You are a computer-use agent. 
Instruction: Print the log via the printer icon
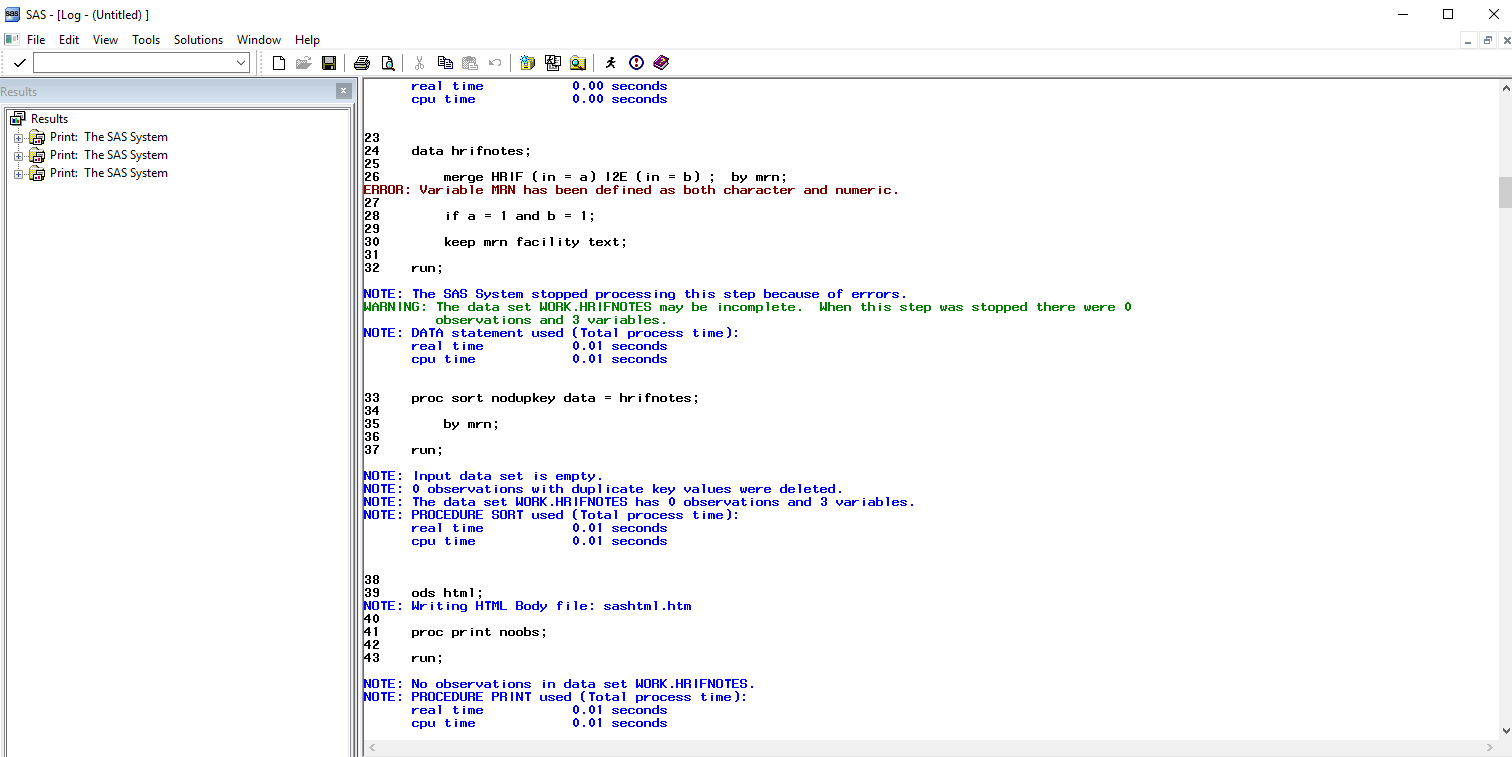(361, 62)
